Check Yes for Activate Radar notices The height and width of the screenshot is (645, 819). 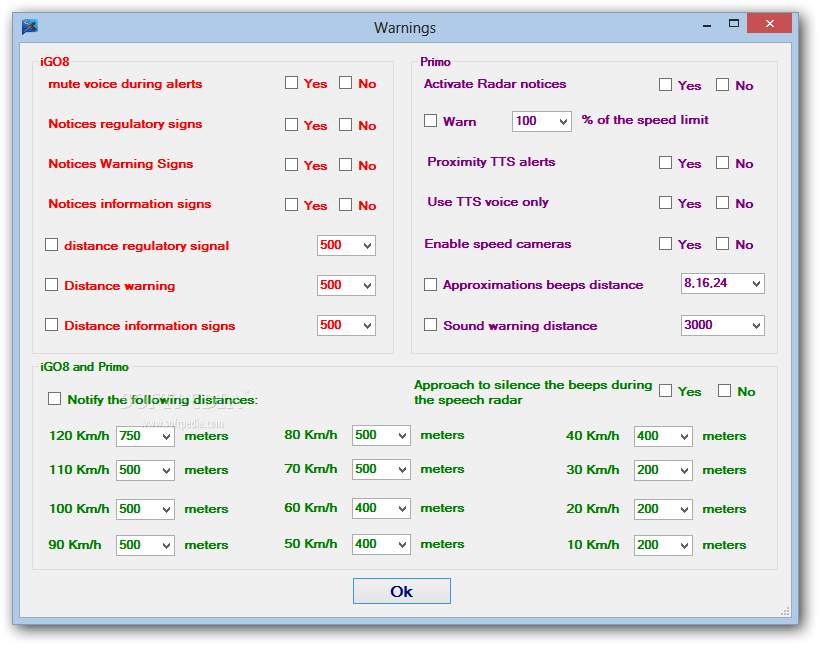tap(665, 85)
